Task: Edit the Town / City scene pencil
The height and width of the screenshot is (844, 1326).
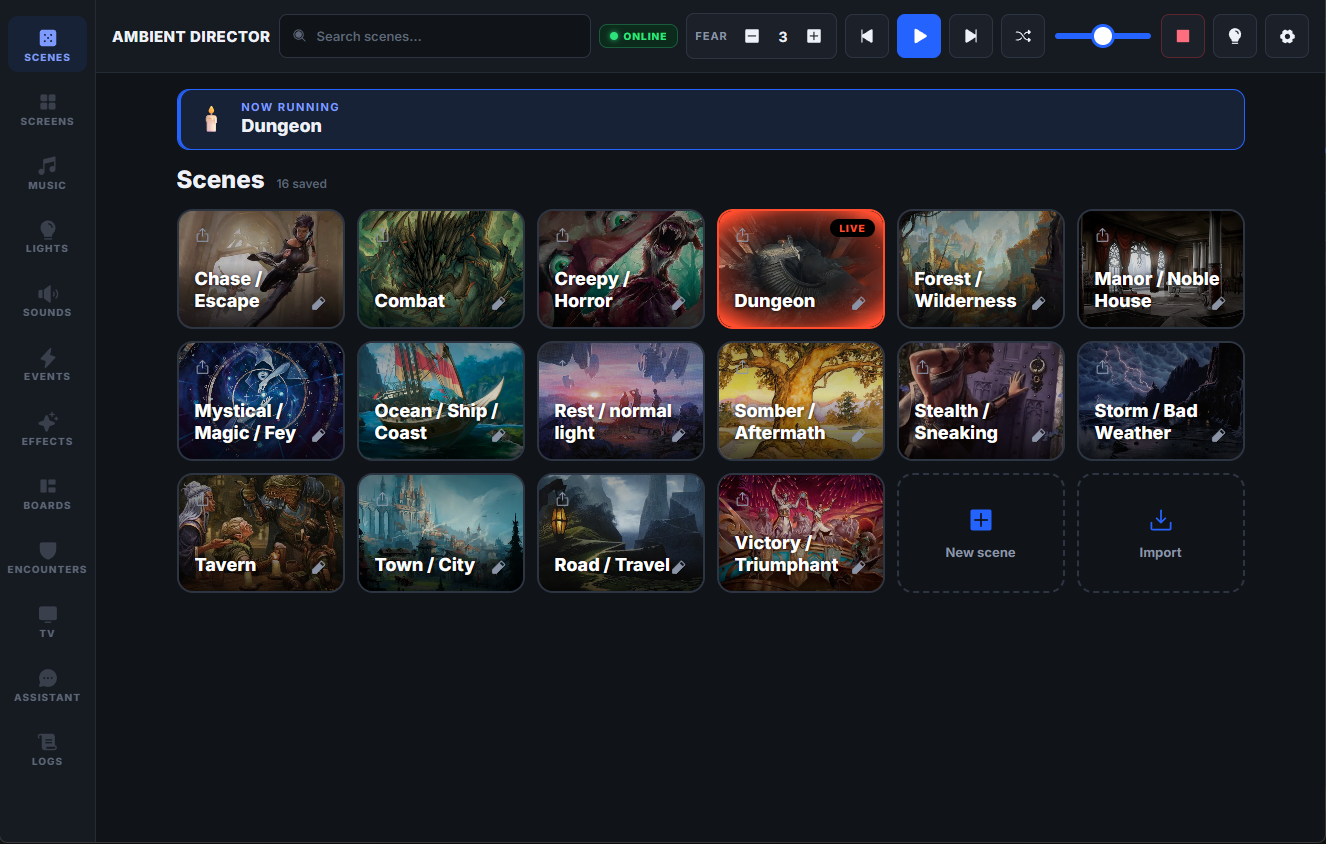Action: click(498, 567)
